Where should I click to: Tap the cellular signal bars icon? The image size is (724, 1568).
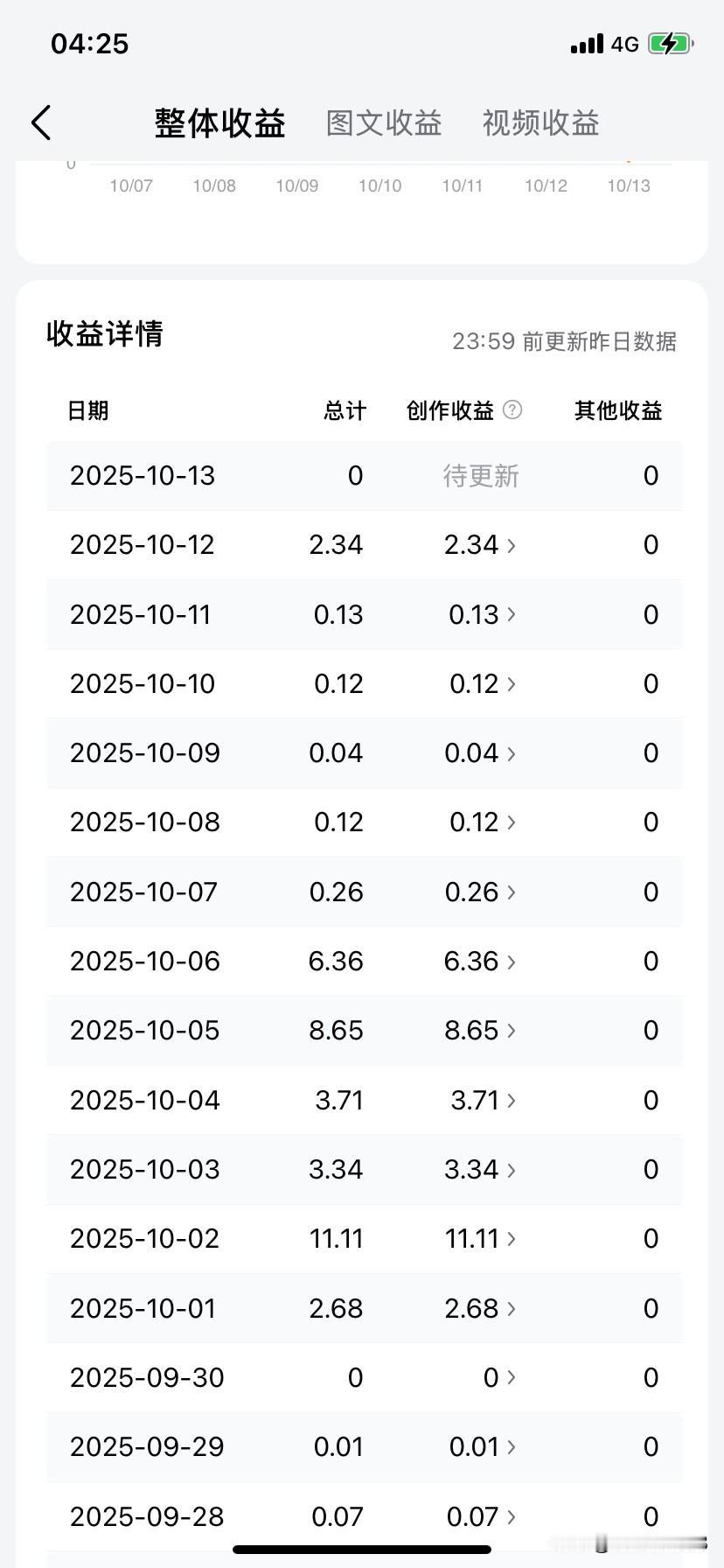click(587, 44)
